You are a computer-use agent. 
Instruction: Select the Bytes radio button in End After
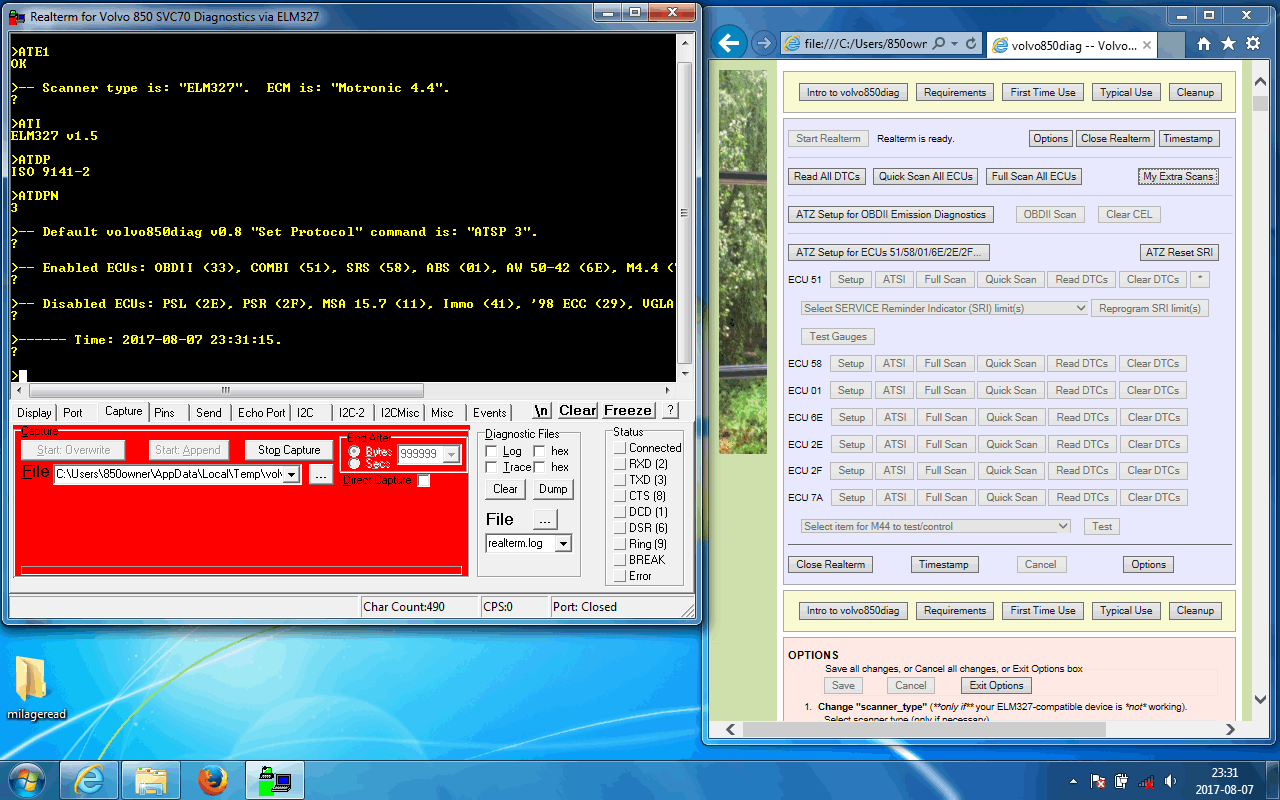point(354,451)
